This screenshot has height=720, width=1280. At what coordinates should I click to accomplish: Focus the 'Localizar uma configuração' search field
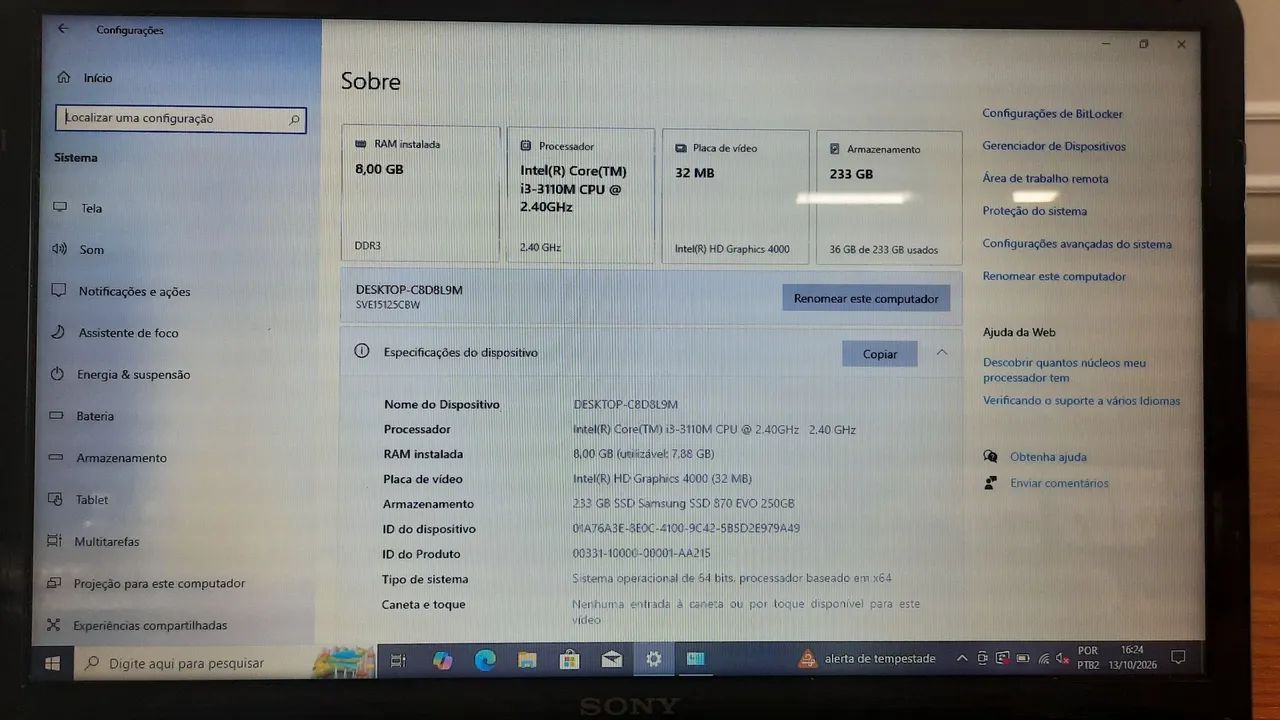point(181,119)
